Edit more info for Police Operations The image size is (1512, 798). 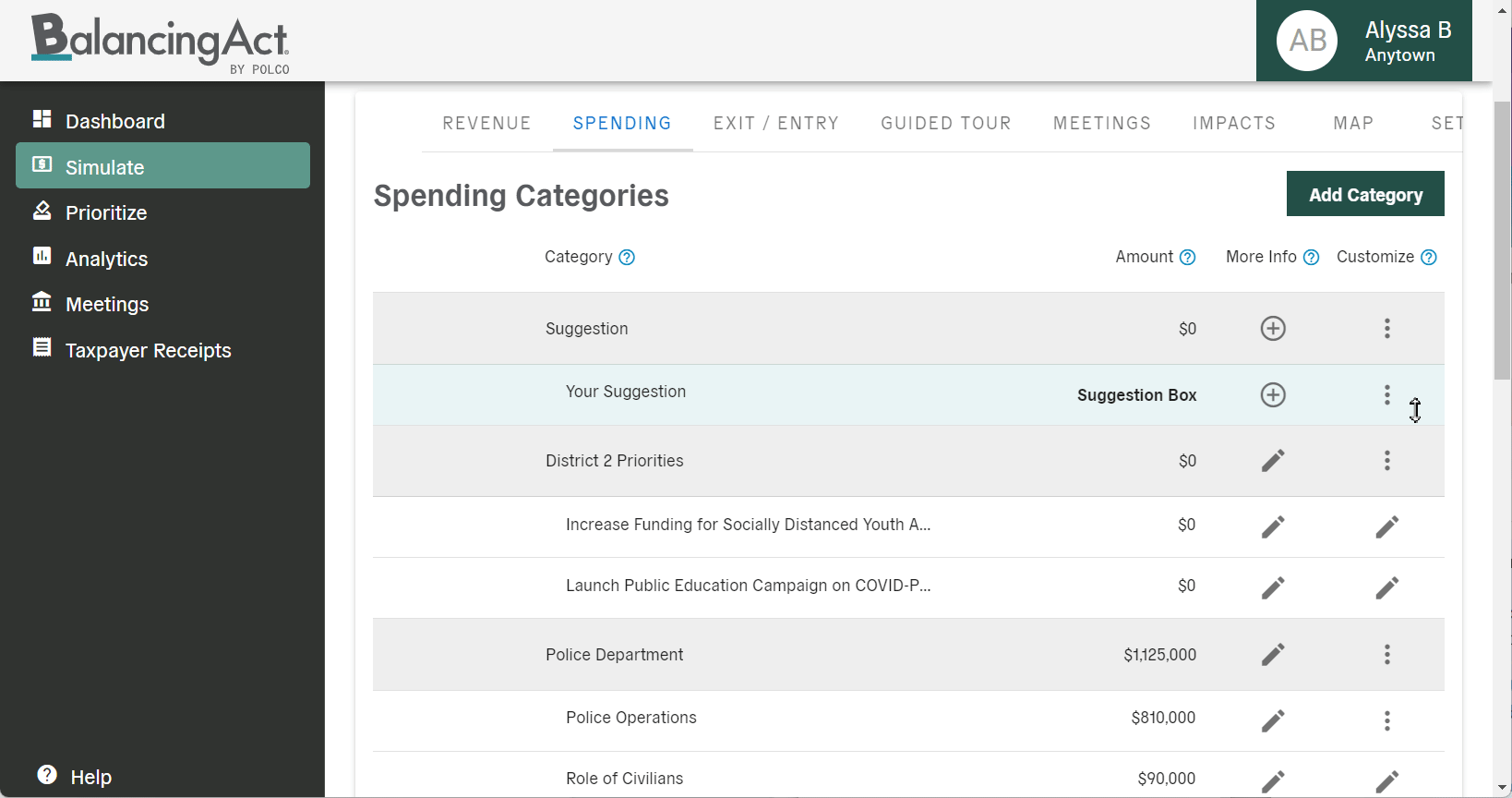tap(1273, 720)
